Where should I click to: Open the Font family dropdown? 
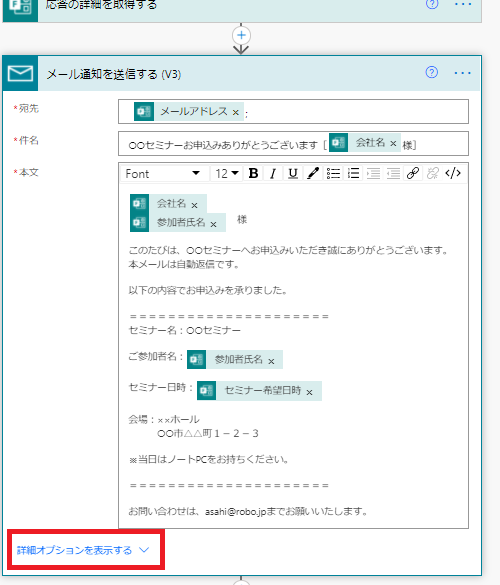click(x=163, y=173)
